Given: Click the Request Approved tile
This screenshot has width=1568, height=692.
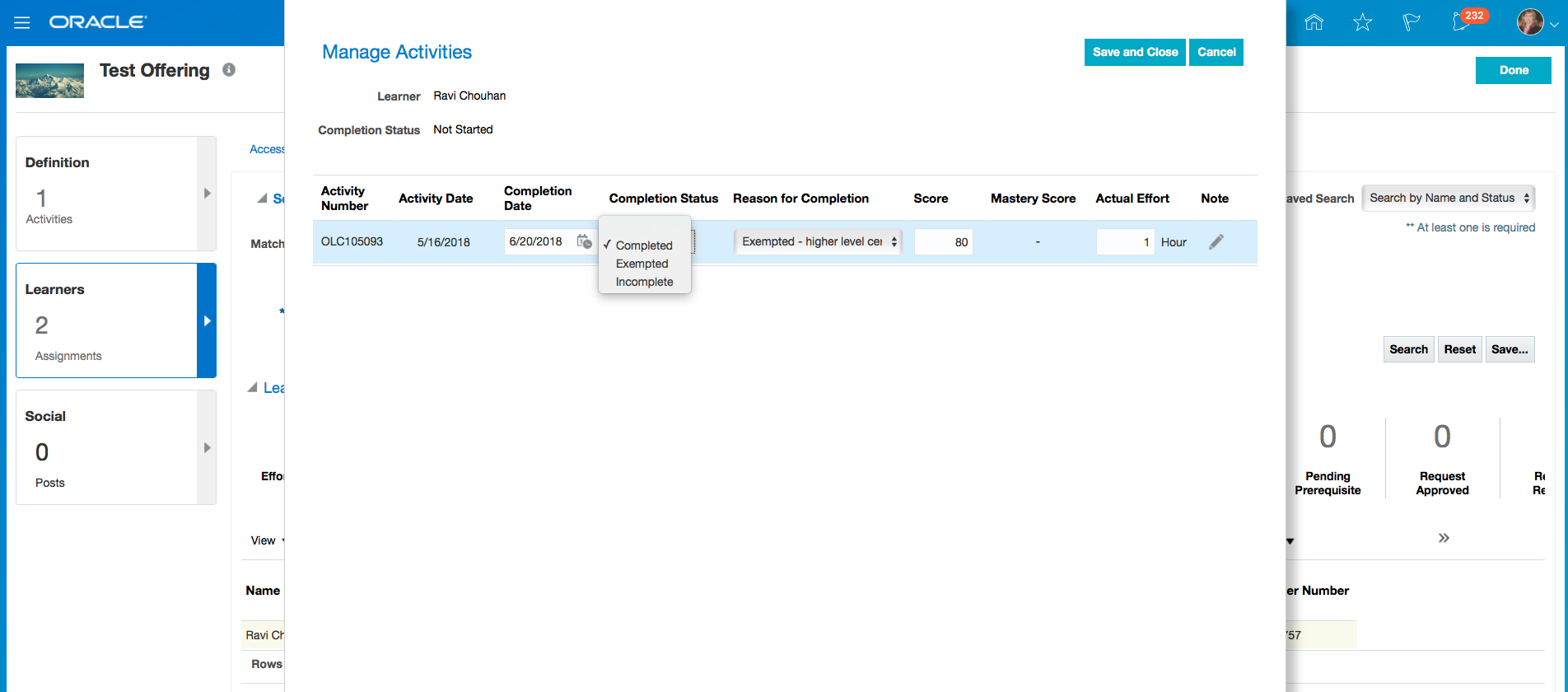Looking at the screenshot, I should tap(1442, 458).
